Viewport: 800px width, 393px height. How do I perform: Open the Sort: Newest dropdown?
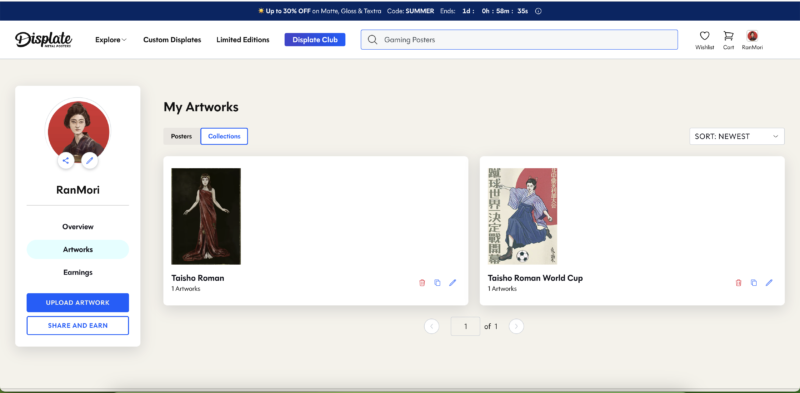point(737,136)
